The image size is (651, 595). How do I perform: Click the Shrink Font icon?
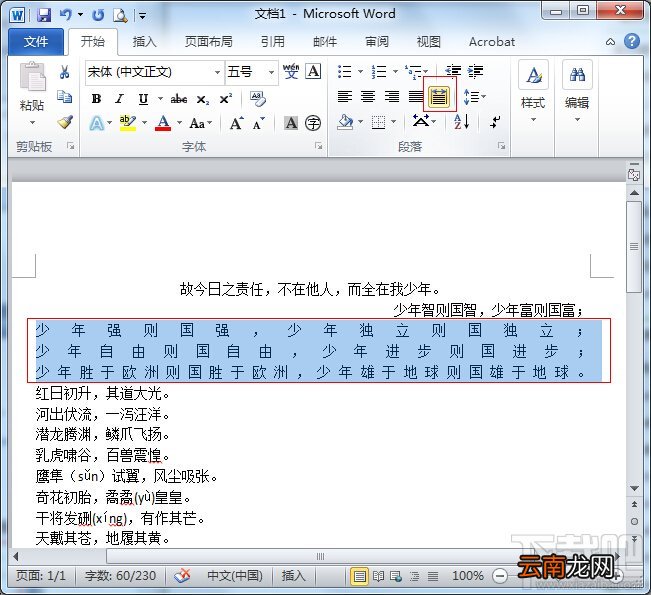(x=258, y=123)
